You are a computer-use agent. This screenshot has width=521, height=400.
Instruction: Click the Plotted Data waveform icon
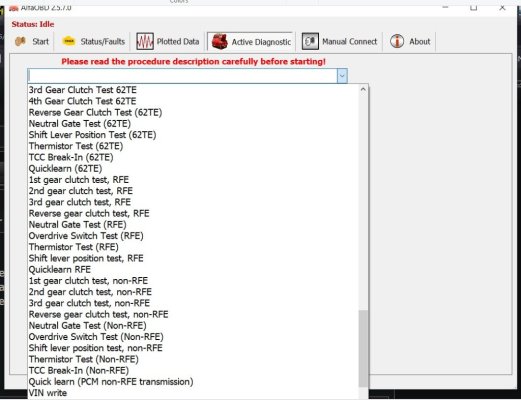click(145, 41)
